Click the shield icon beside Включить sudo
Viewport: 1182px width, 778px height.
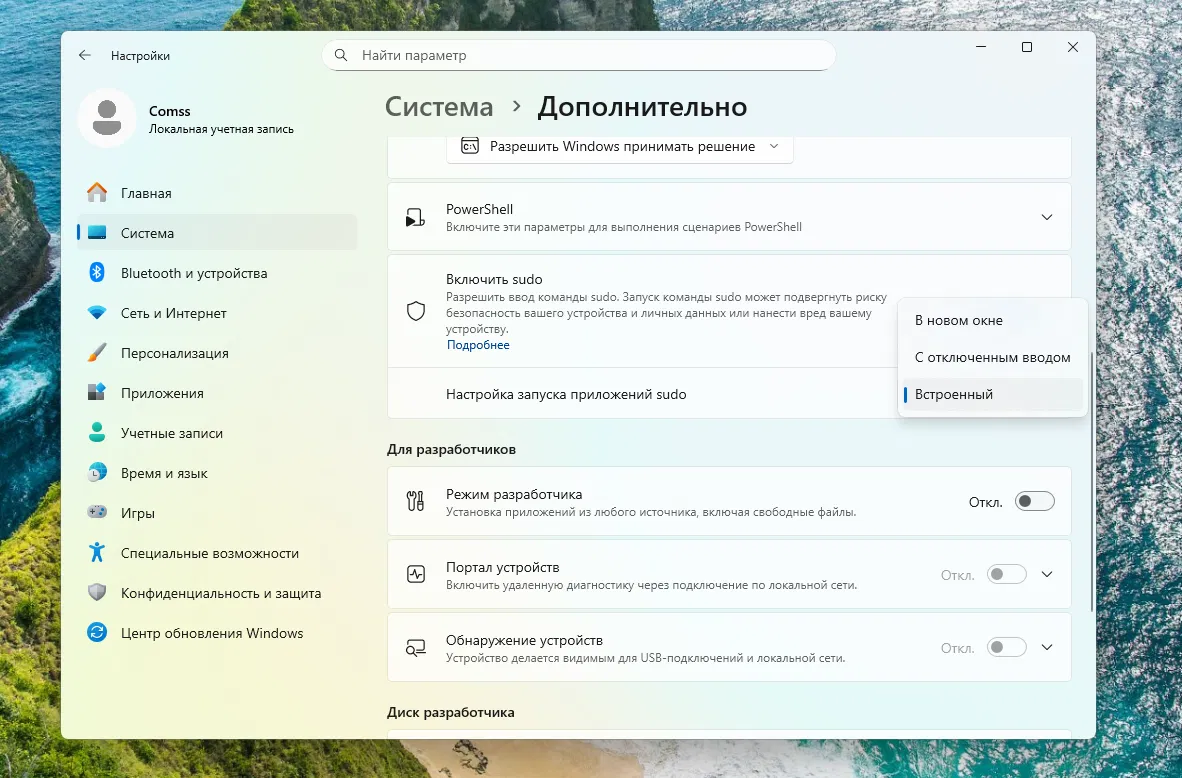[x=416, y=311]
